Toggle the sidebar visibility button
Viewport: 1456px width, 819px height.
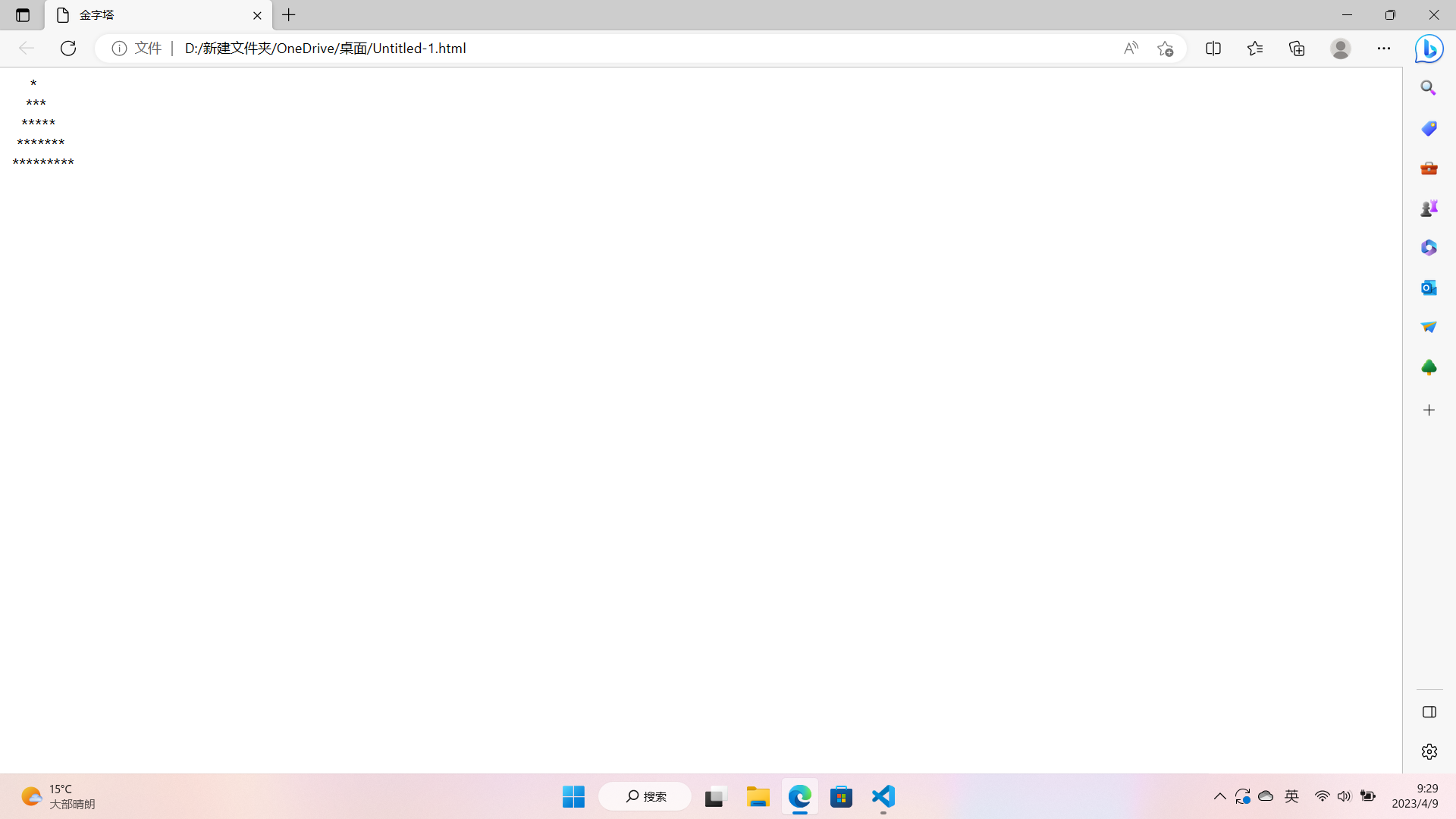[x=1429, y=712]
